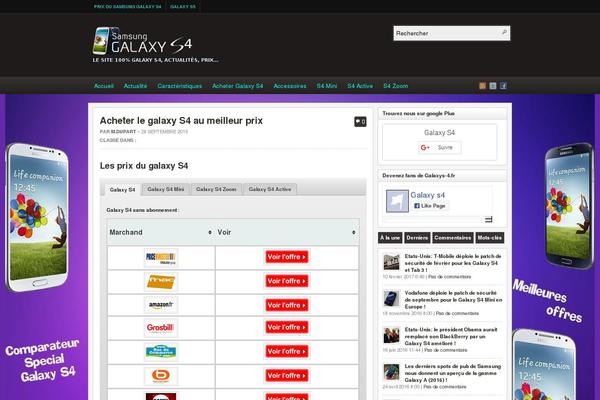
Task: Click the Boulanger merchant logo
Action: 161,376
